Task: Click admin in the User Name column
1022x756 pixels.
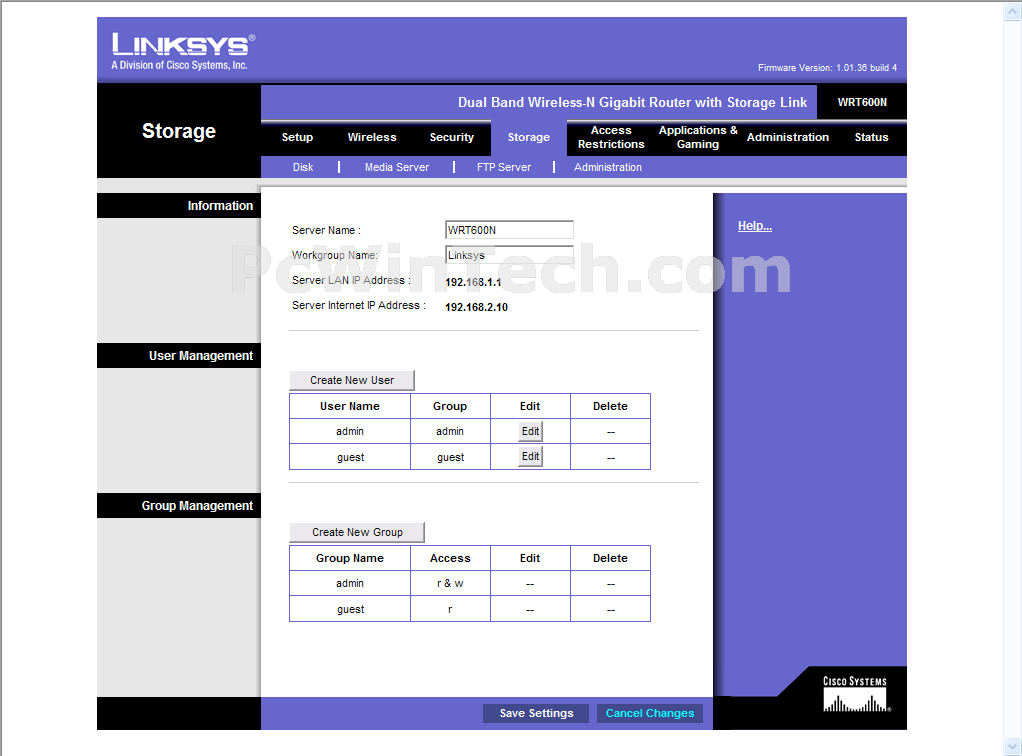Action: tap(350, 431)
